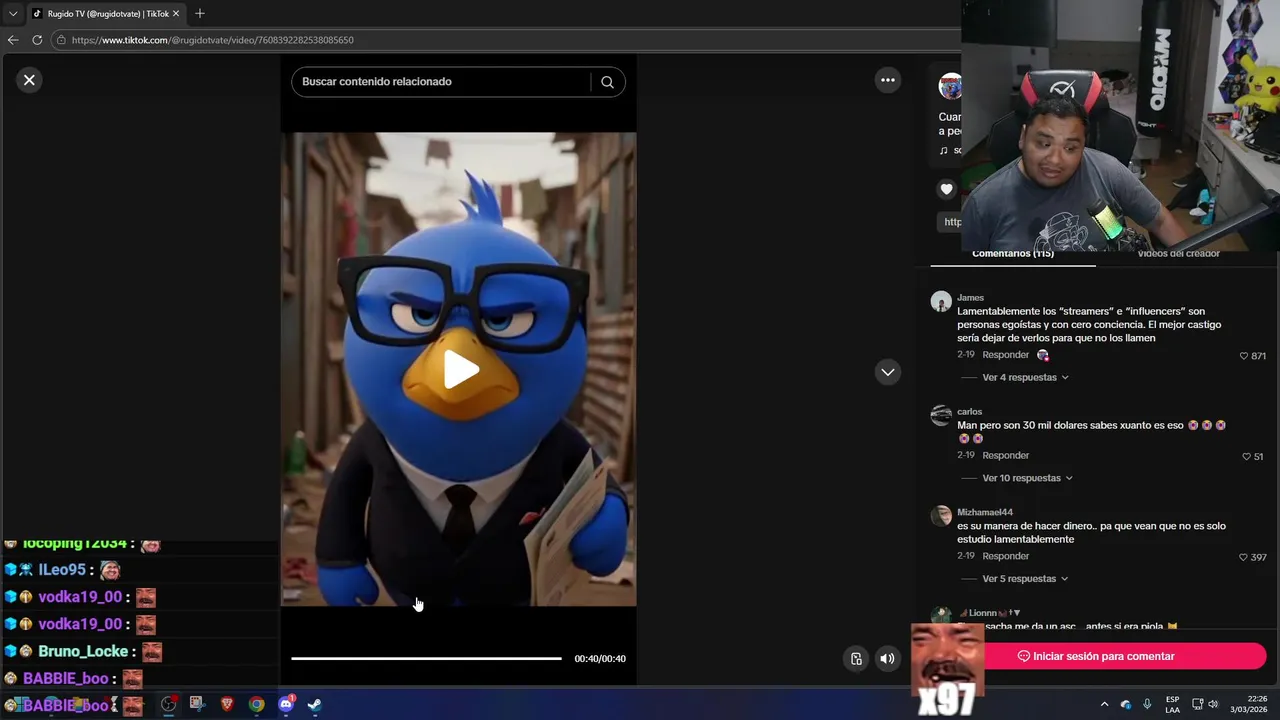The height and width of the screenshot is (720, 1280).
Task: Go to next video with down chevron
Action: tap(888, 372)
